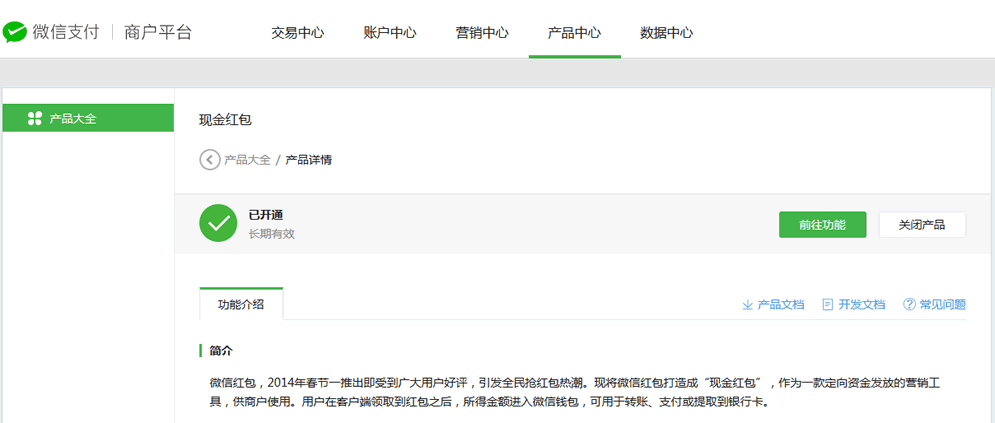This screenshot has width=995, height=423.
Task: Click the green checkmark status icon
Action: 218,223
